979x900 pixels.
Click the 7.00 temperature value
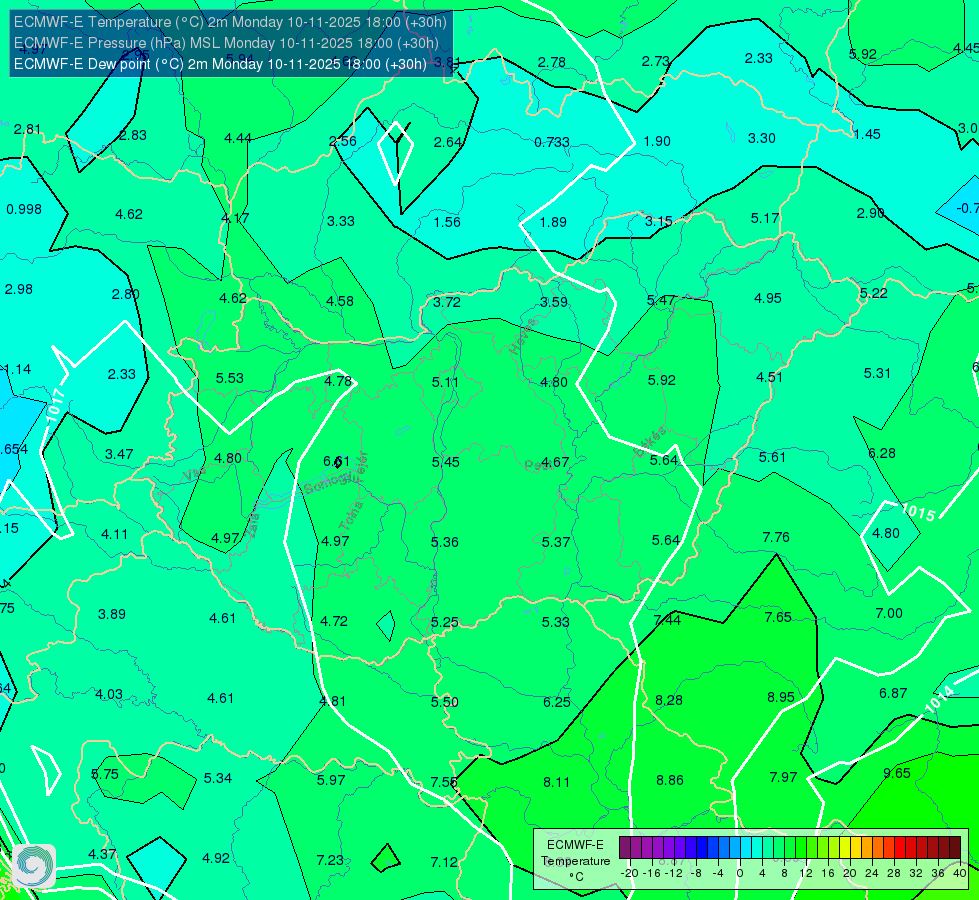(x=889, y=613)
